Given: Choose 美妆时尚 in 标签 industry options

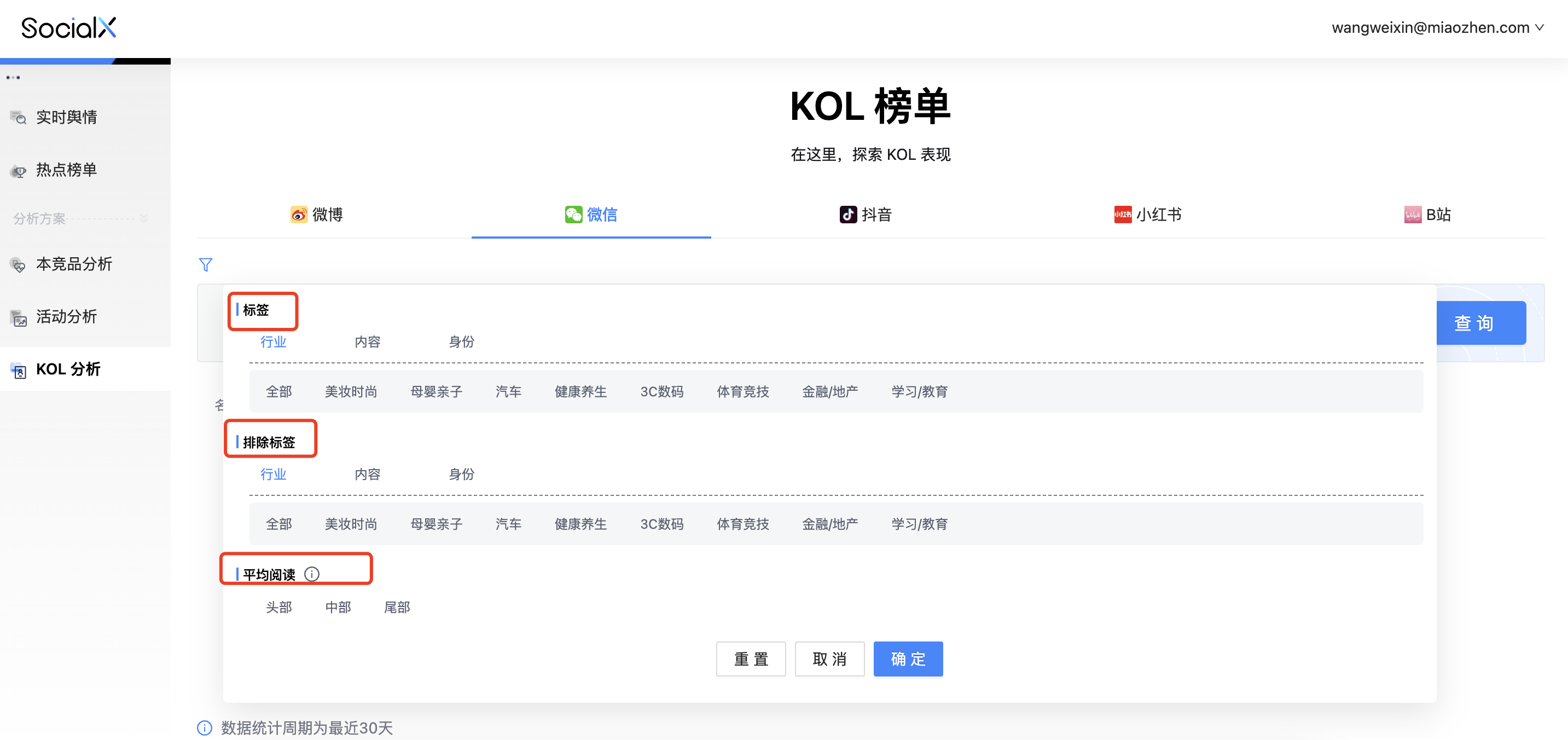Looking at the screenshot, I should 351,392.
